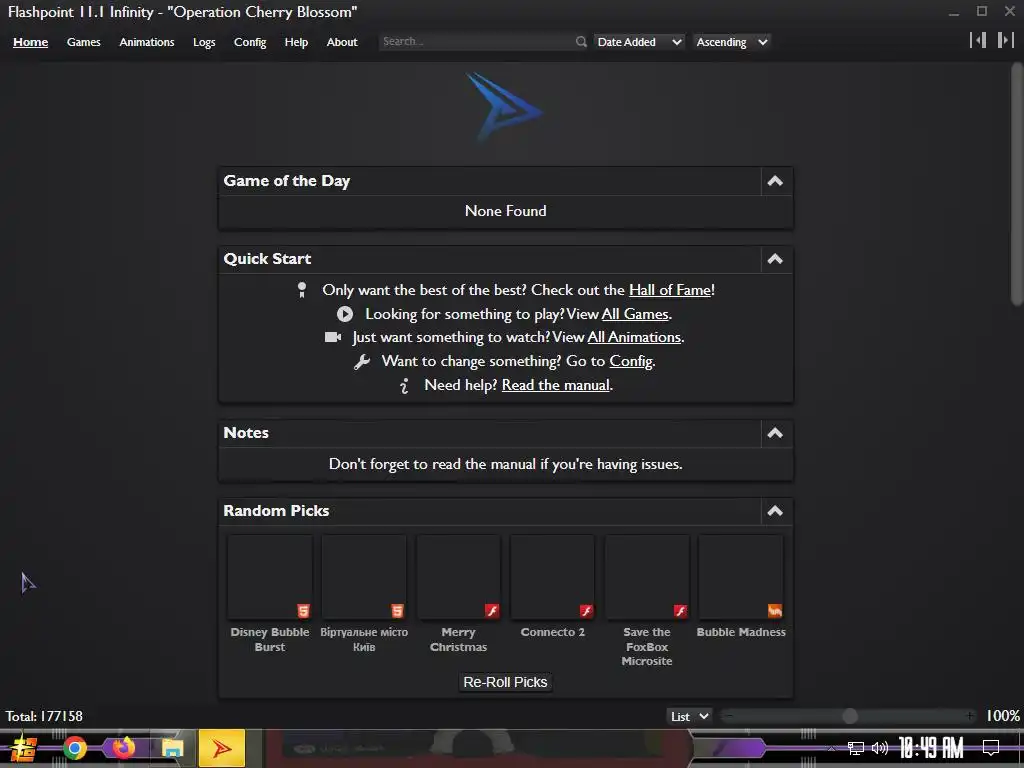The image size is (1024, 768).
Task: Click the search magnifier icon
Action: pos(581,42)
